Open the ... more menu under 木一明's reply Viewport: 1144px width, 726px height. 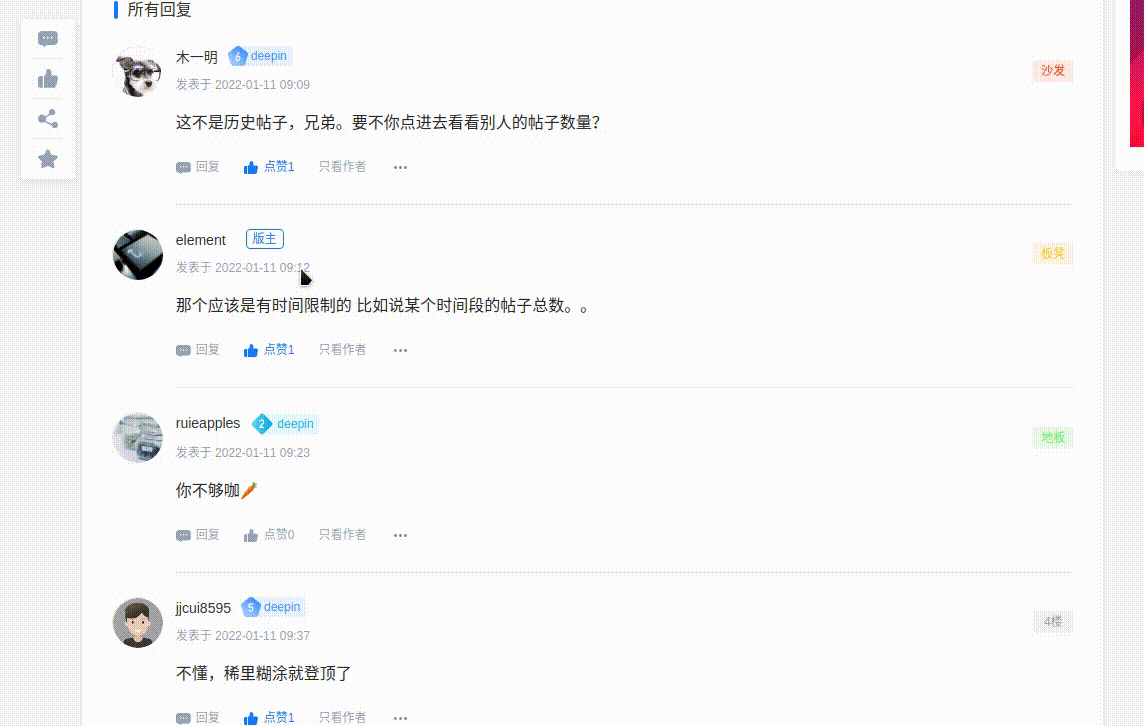400,166
